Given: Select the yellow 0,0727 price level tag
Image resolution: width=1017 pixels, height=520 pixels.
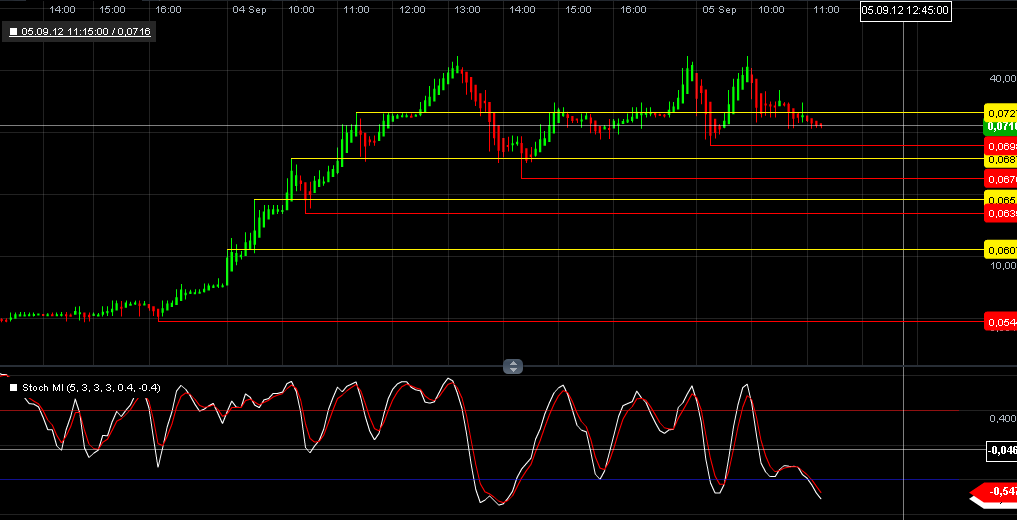Looking at the screenshot, I should click(1001, 113).
